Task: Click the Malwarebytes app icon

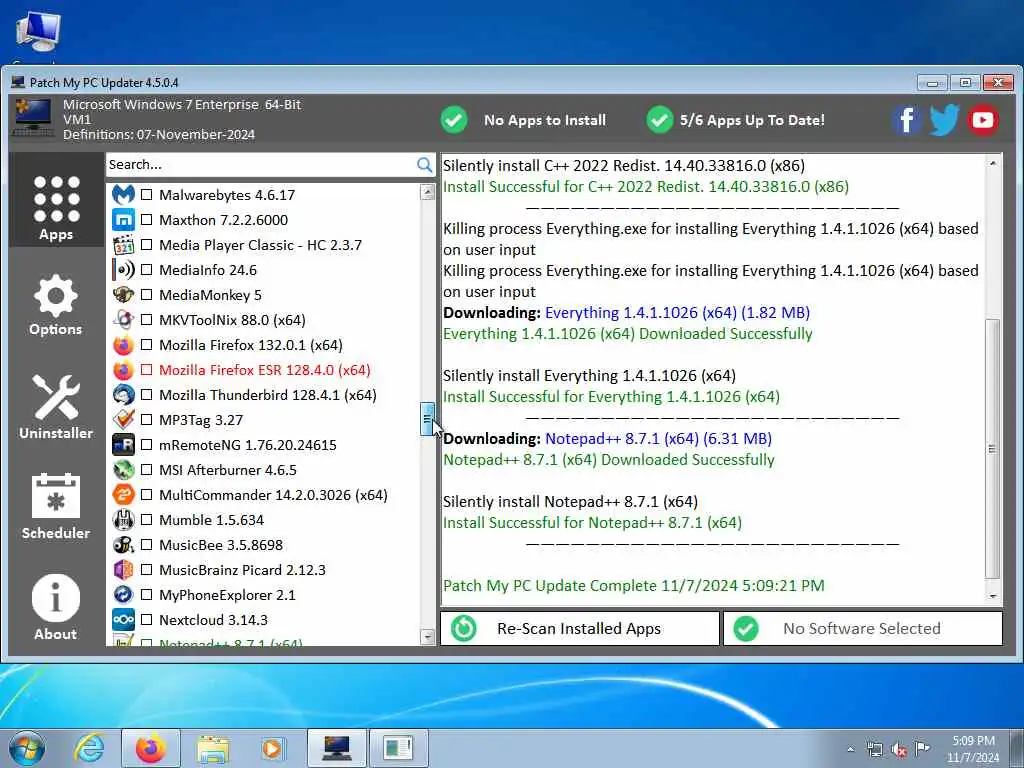Action: tap(123, 195)
